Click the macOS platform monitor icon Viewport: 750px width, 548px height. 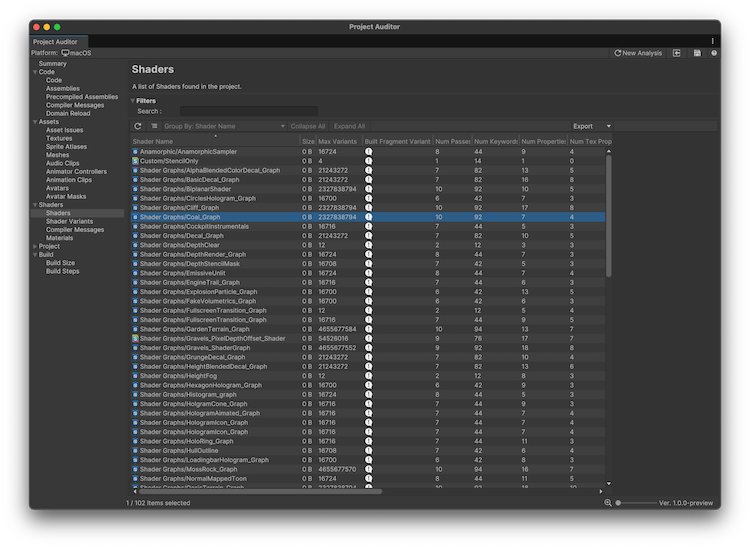tap(65, 53)
